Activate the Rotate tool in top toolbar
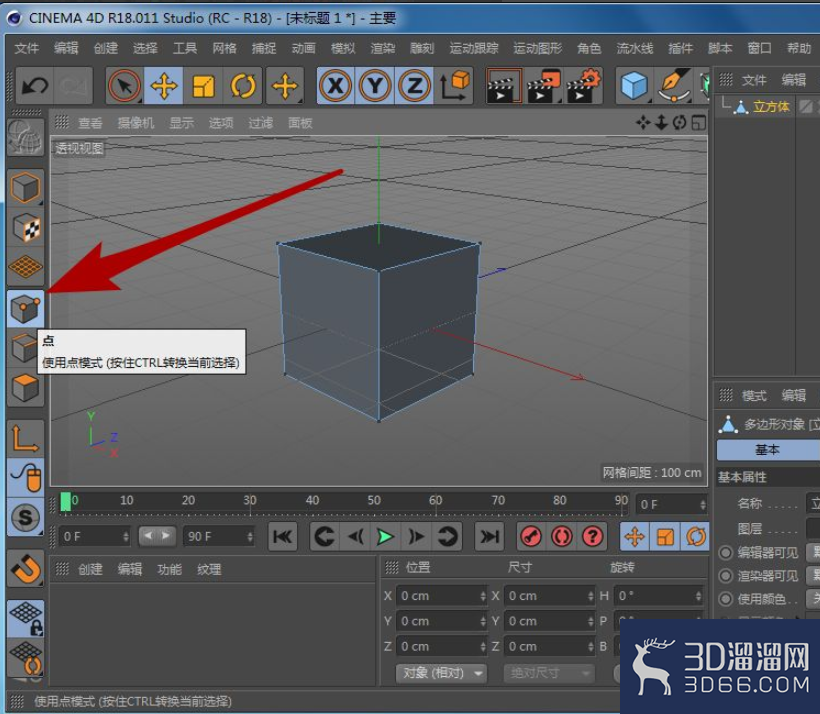 (243, 85)
